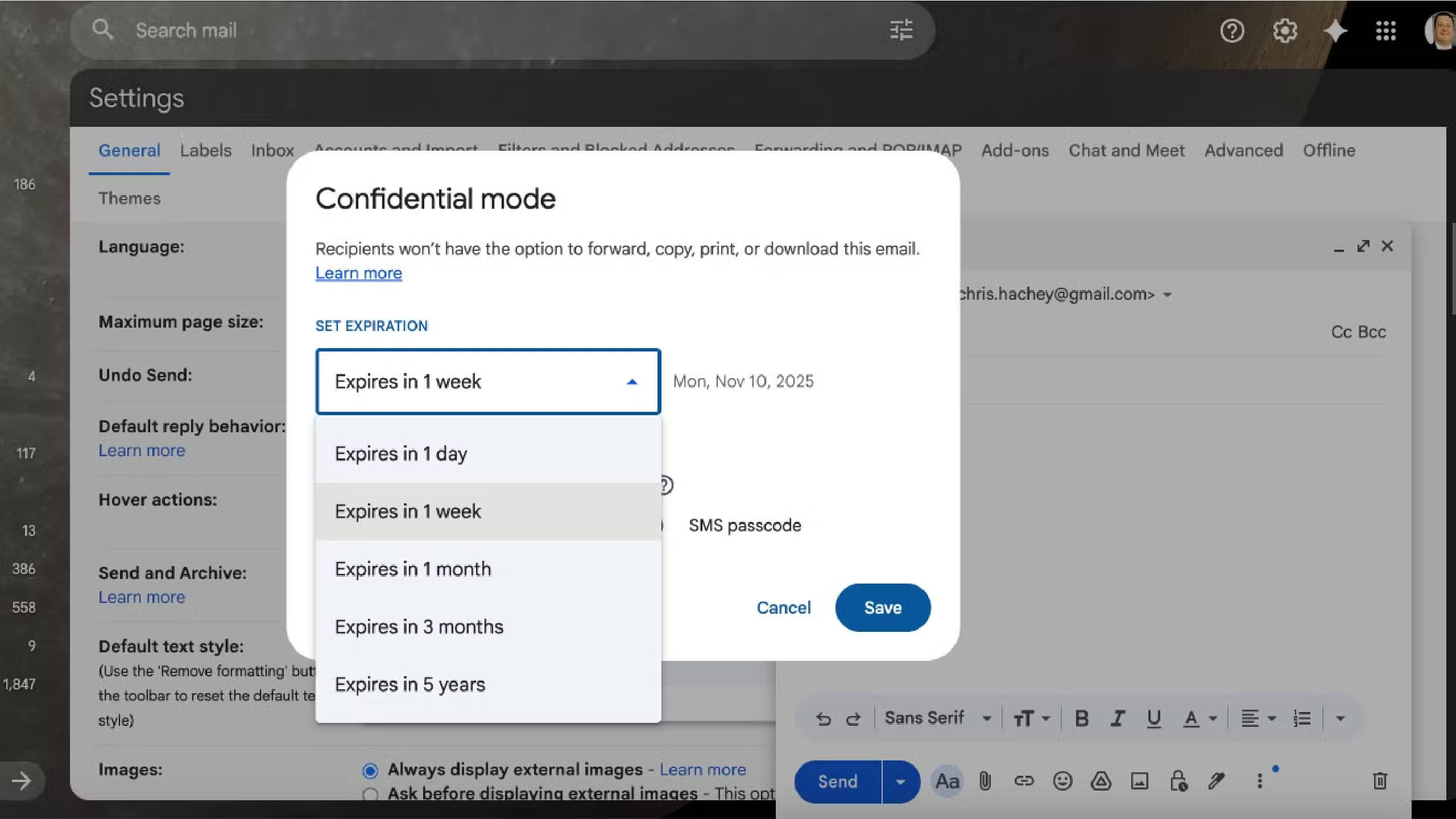Discard the draft with the trash icon
Viewport: 1456px width, 819px height.
click(1379, 781)
